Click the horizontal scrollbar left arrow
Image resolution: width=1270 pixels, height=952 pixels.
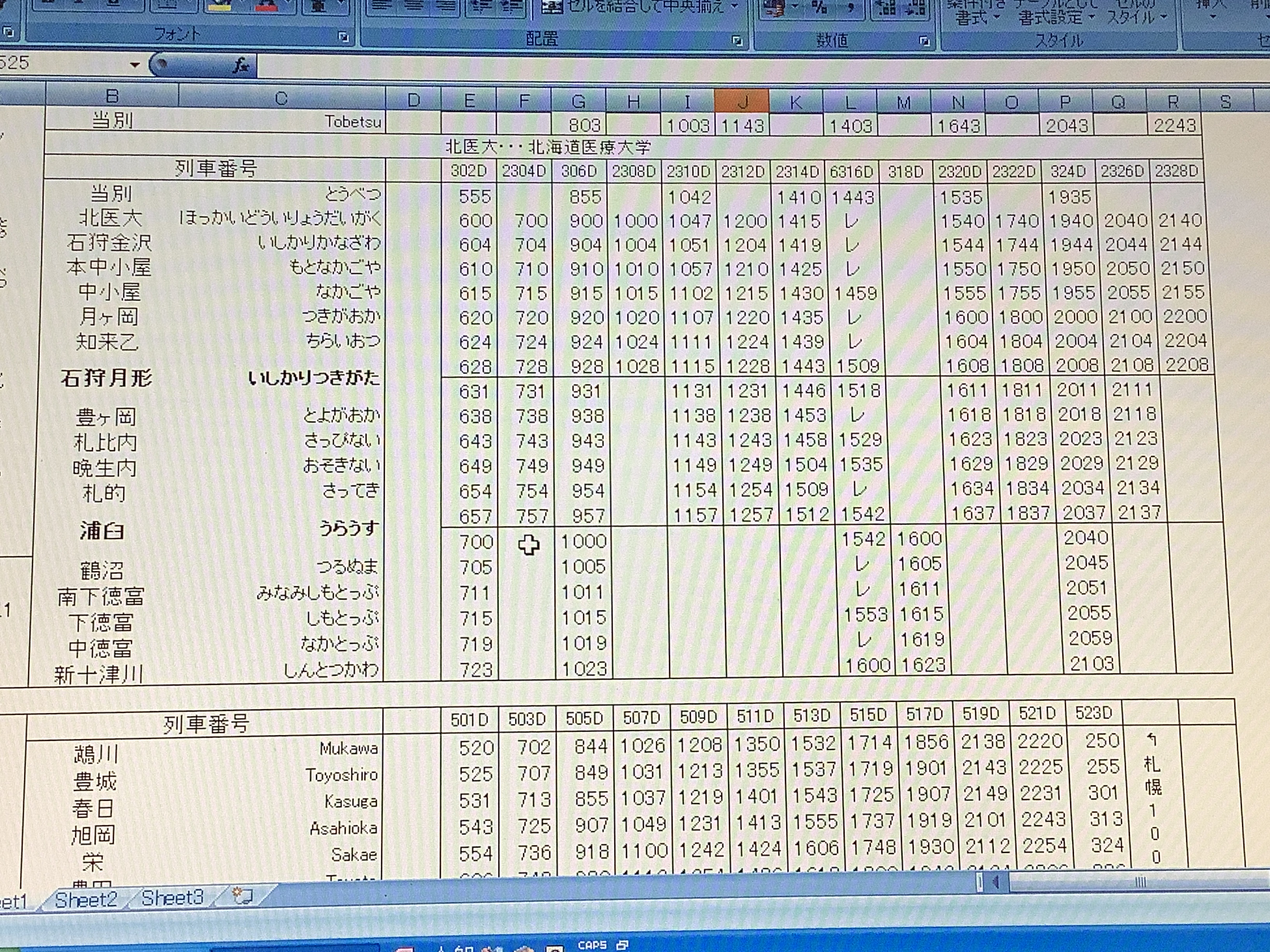(x=996, y=882)
